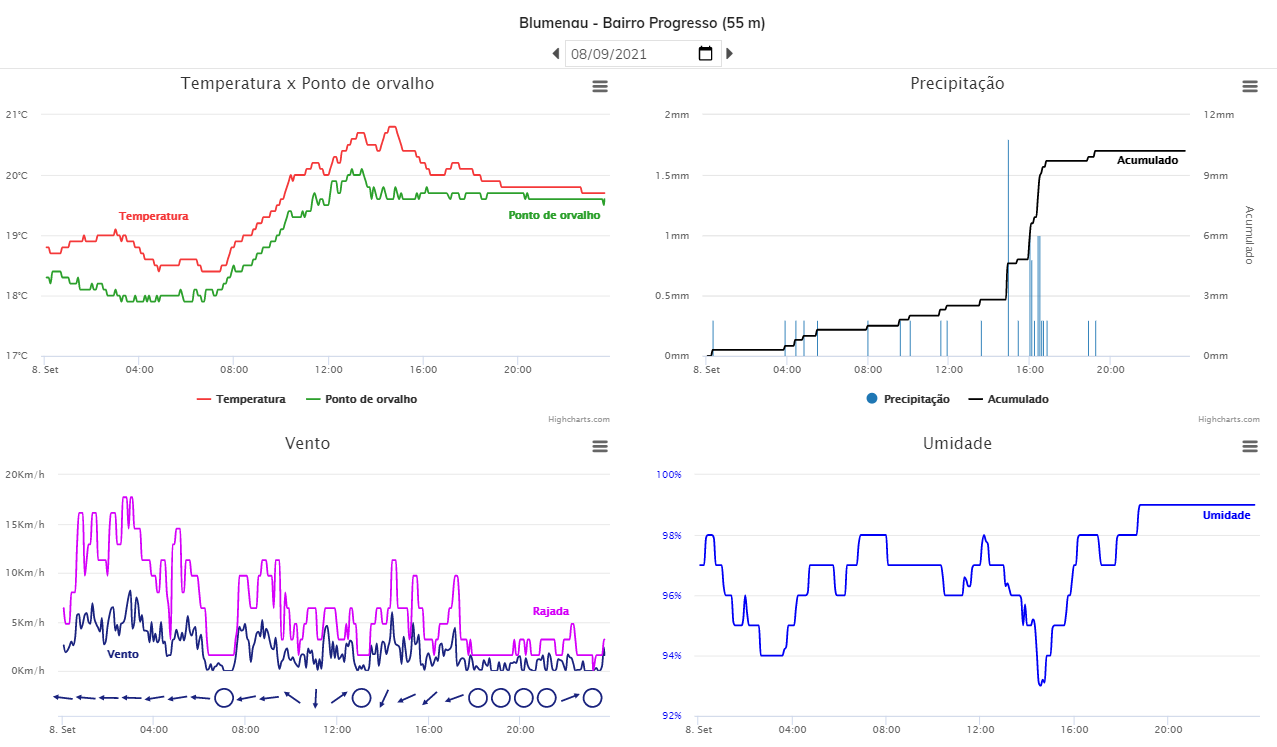Toggle the Ponto de orvalho legend series
The image size is (1277, 747).
click(x=361, y=399)
